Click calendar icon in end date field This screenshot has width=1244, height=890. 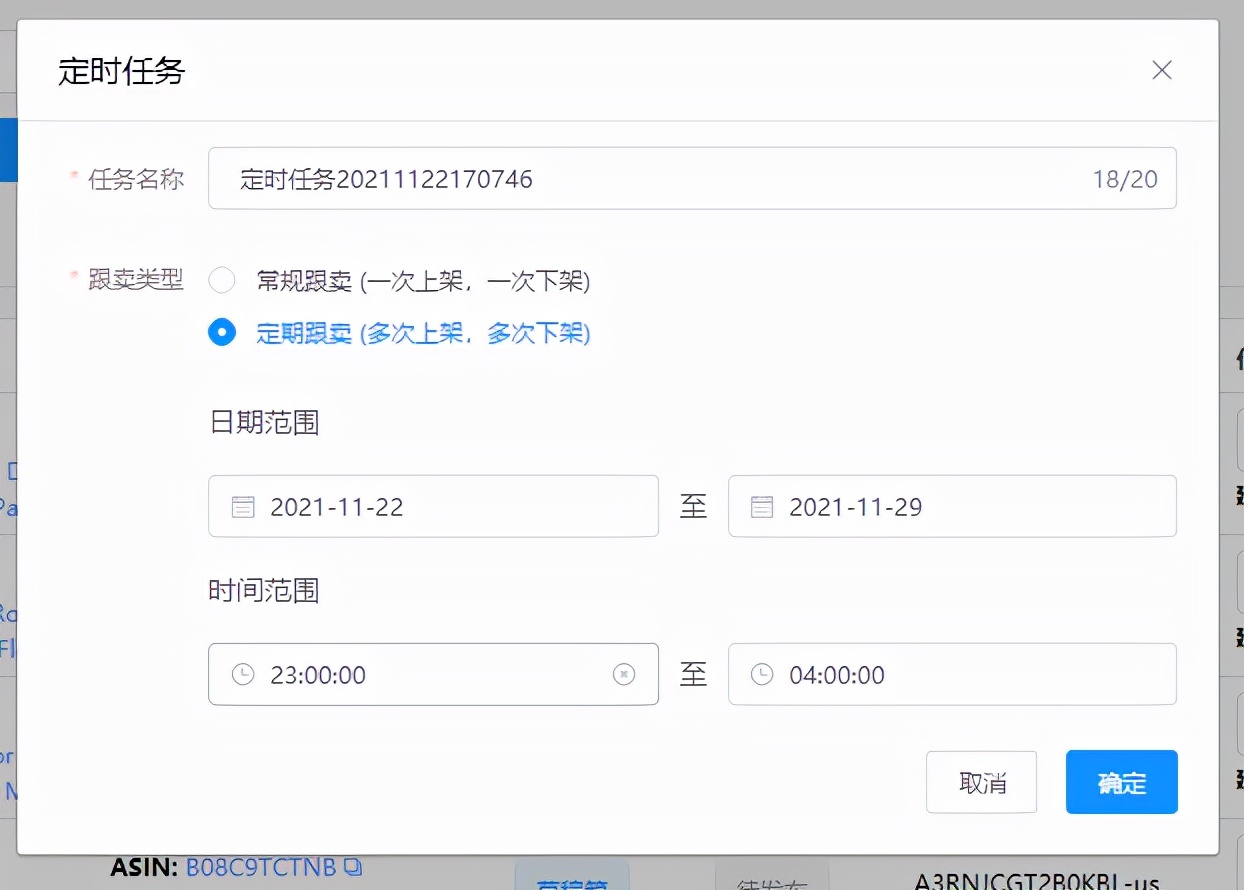[x=762, y=507]
